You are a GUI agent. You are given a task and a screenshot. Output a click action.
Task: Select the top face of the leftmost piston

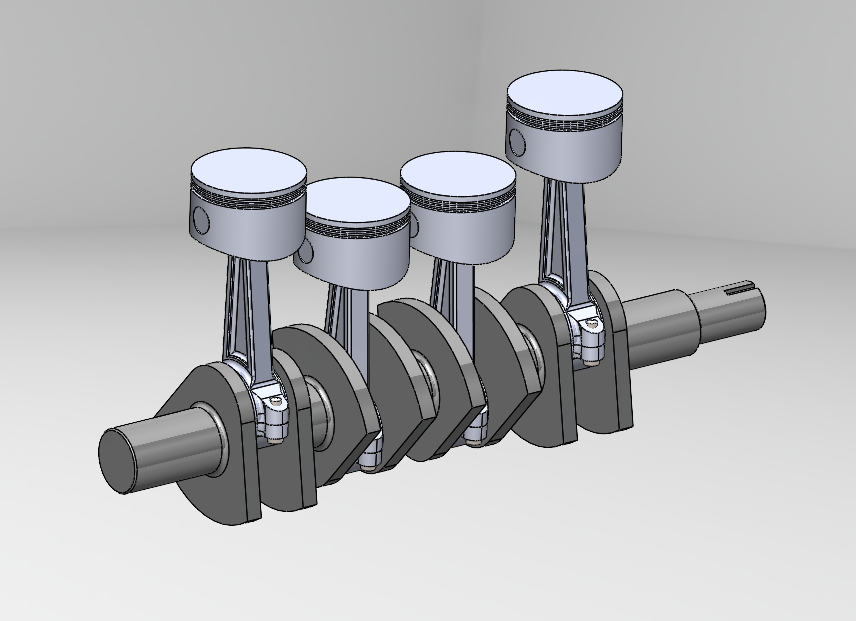coord(248,171)
